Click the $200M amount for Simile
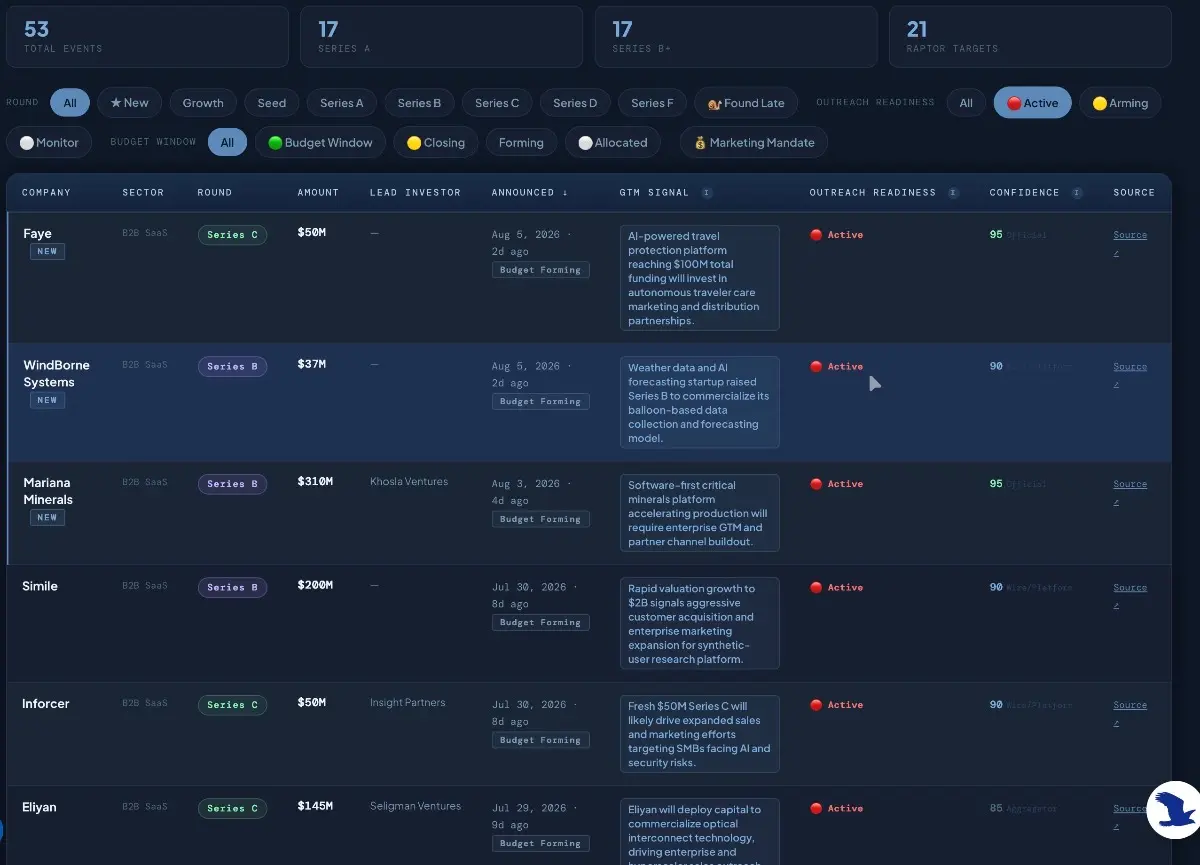The image size is (1200, 865). 315,585
